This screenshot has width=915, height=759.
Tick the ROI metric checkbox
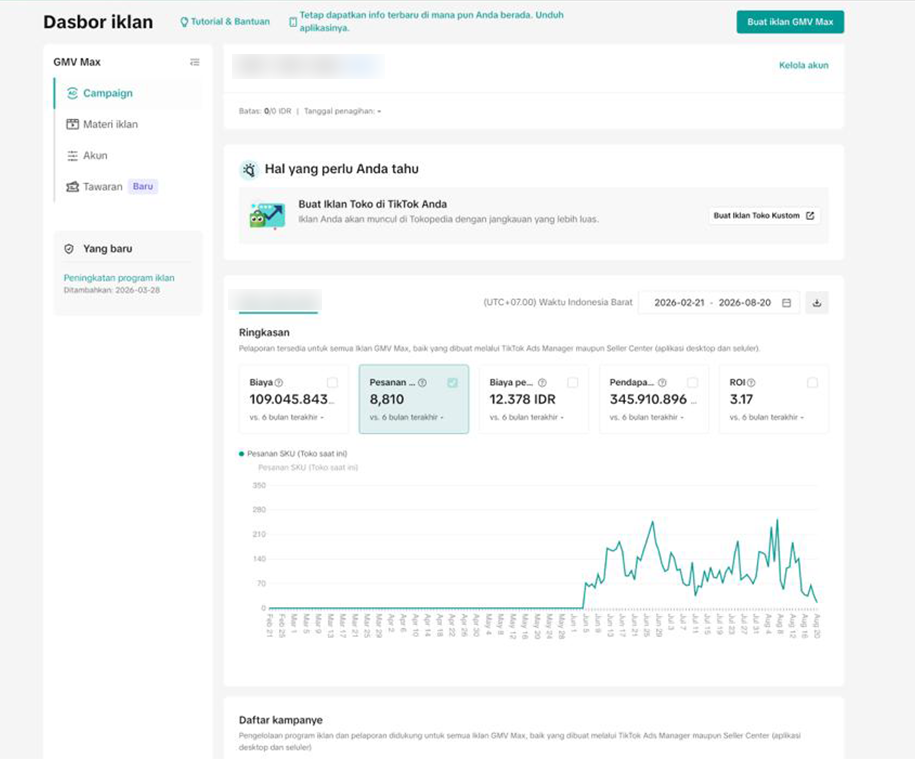pos(812,383)
